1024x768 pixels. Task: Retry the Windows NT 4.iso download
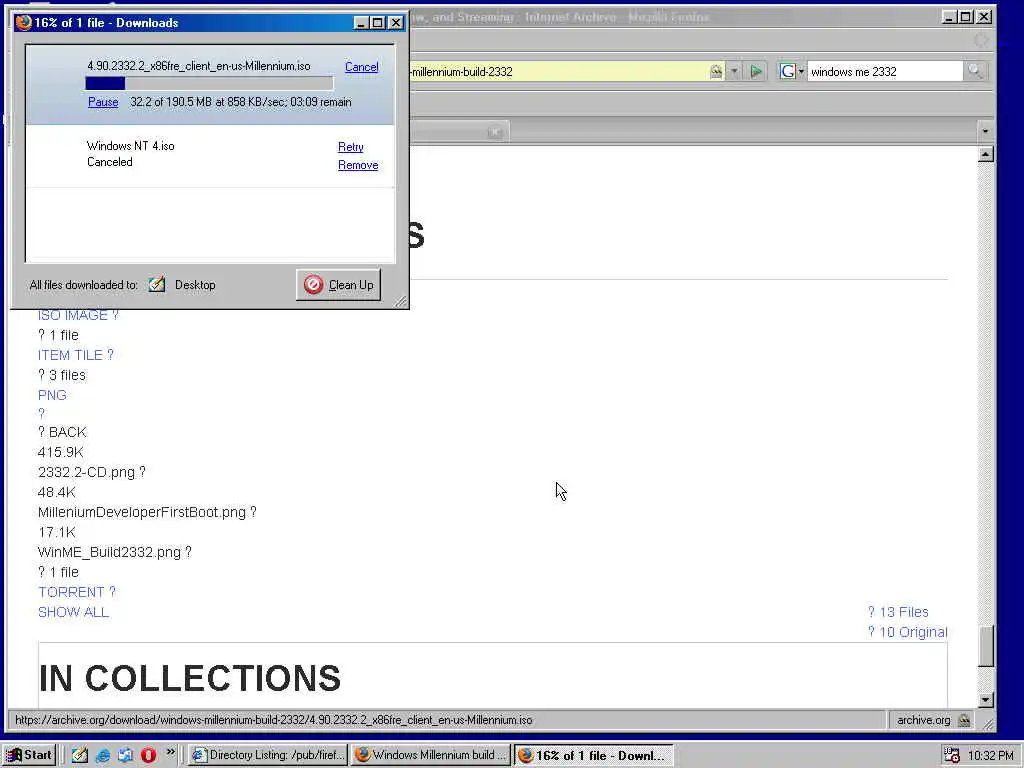[351, 147]
